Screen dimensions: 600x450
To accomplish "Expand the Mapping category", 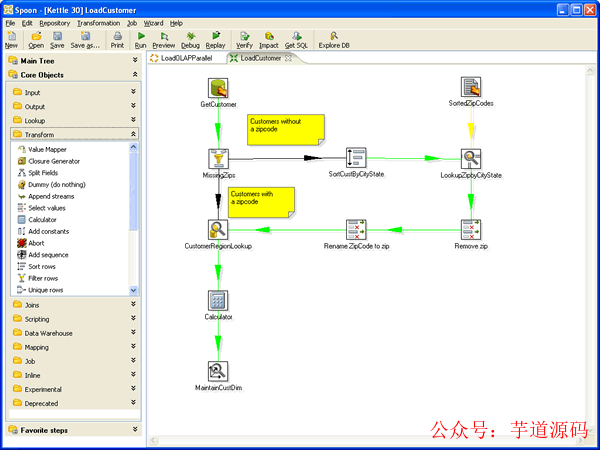I will tap(133, 347).
